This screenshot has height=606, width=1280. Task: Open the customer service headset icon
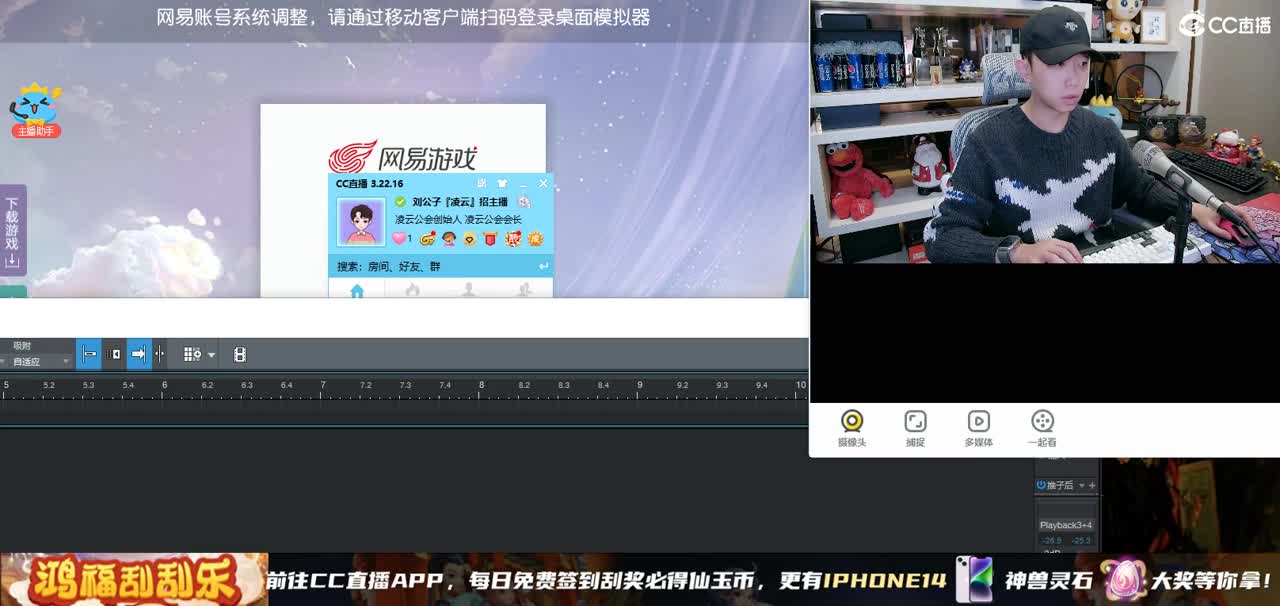pos(450,238)
